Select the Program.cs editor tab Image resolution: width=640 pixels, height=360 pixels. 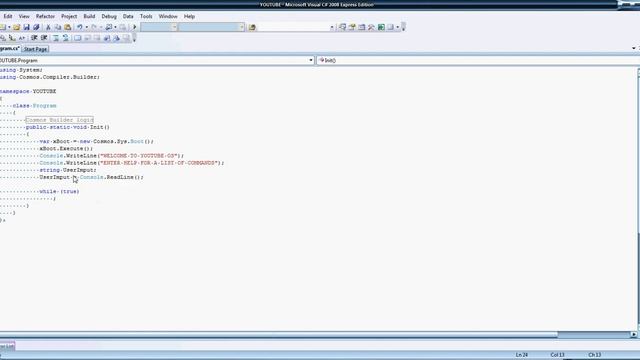[x=10, y=49]
